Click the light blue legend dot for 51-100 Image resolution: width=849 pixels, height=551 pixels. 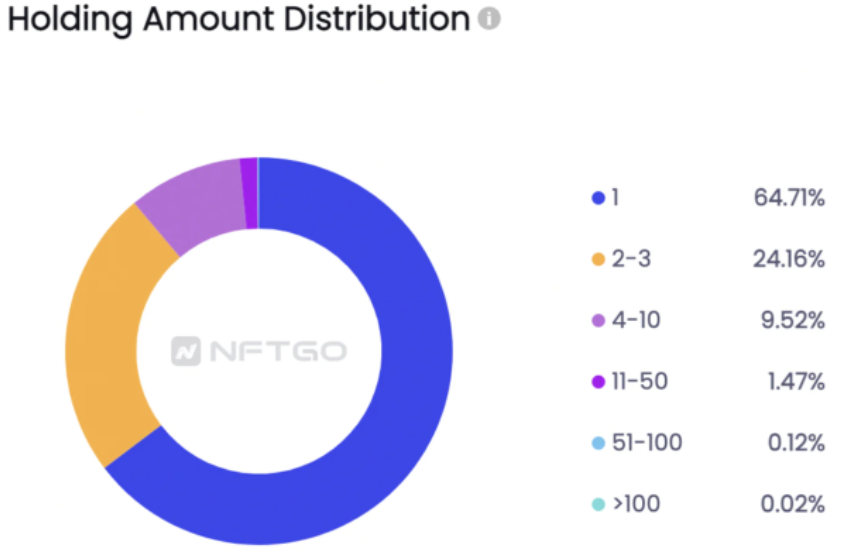coord(599,443)
